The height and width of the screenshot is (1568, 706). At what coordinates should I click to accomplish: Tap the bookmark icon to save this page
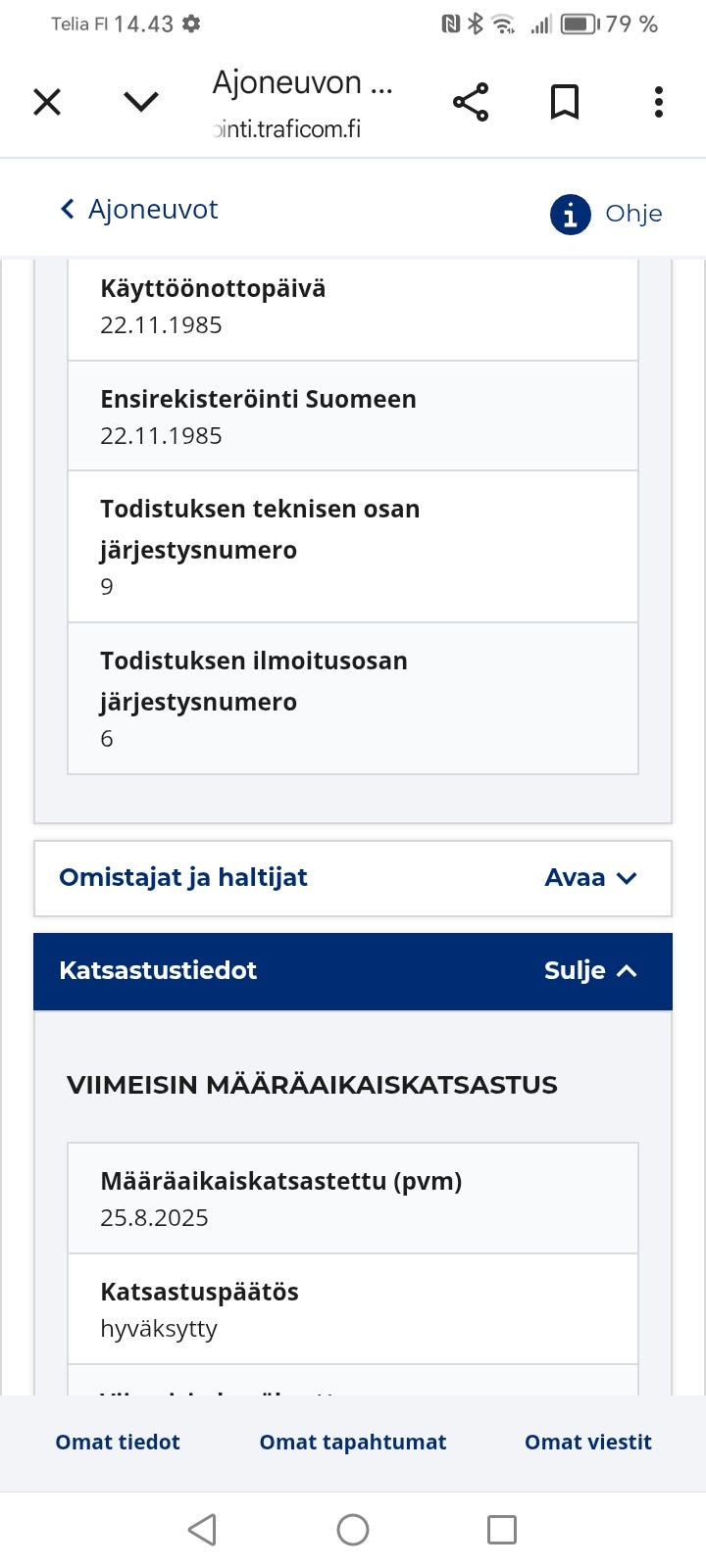click(564, 101)
